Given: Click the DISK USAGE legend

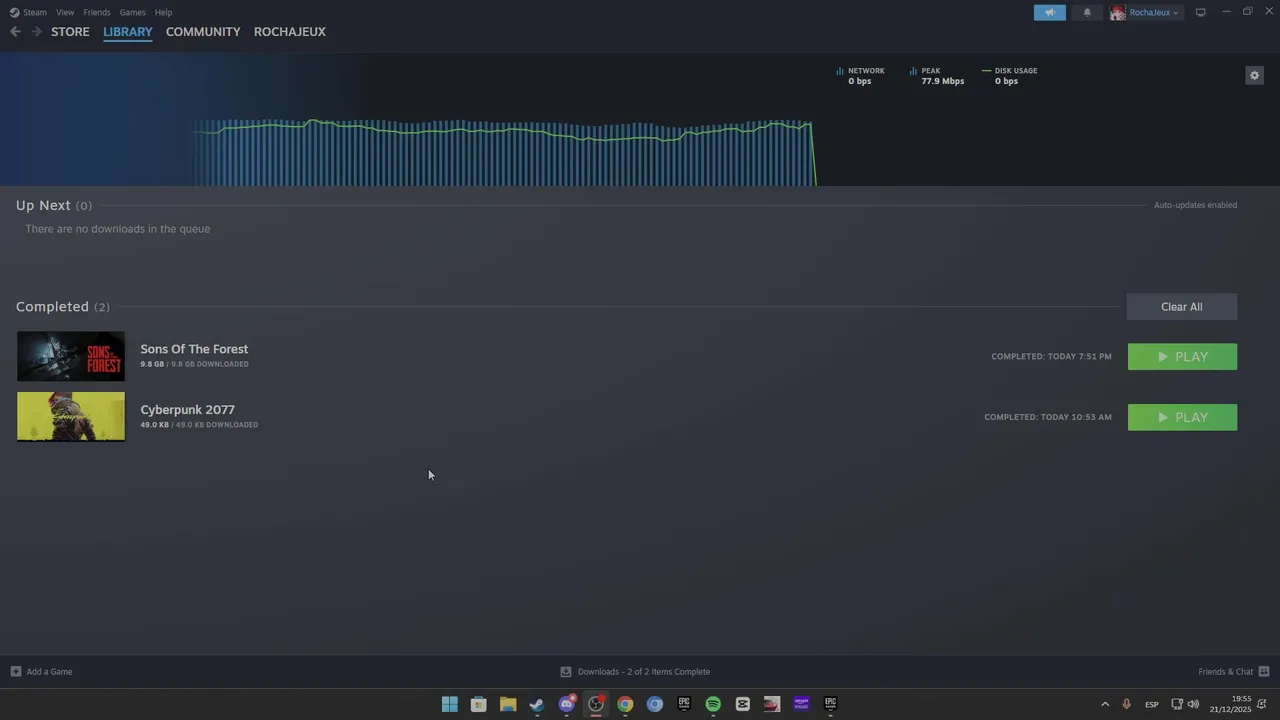Looking at the screenshot, I should point(1010,76).
